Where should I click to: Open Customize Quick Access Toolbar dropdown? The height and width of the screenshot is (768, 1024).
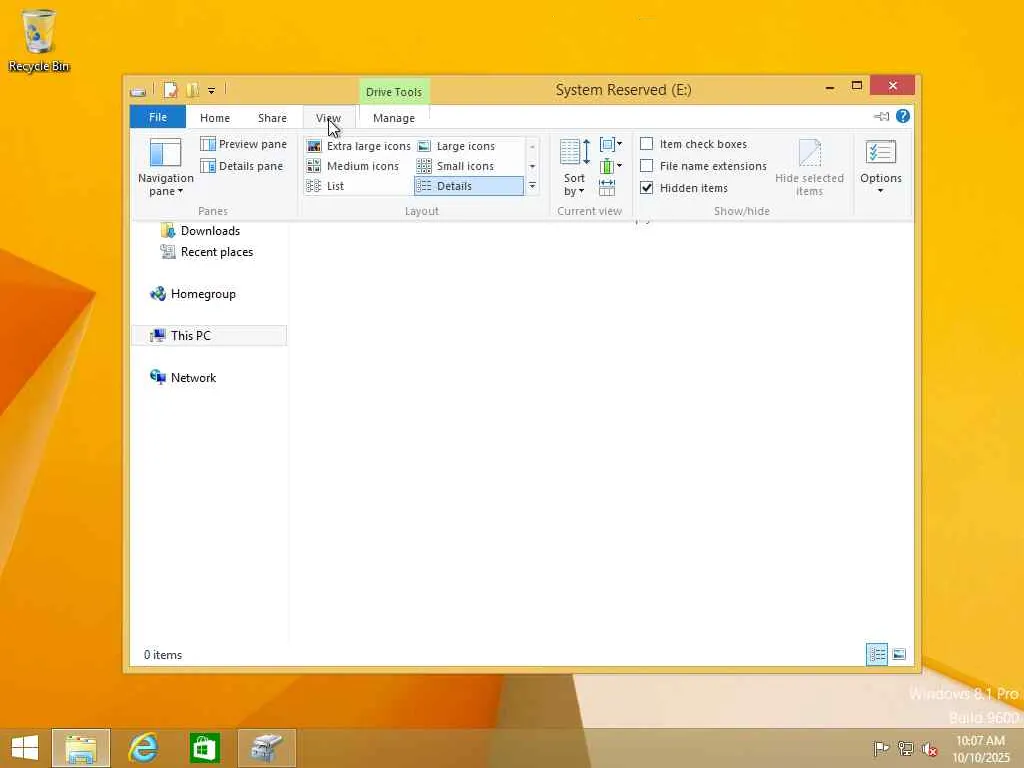[212, 91]
